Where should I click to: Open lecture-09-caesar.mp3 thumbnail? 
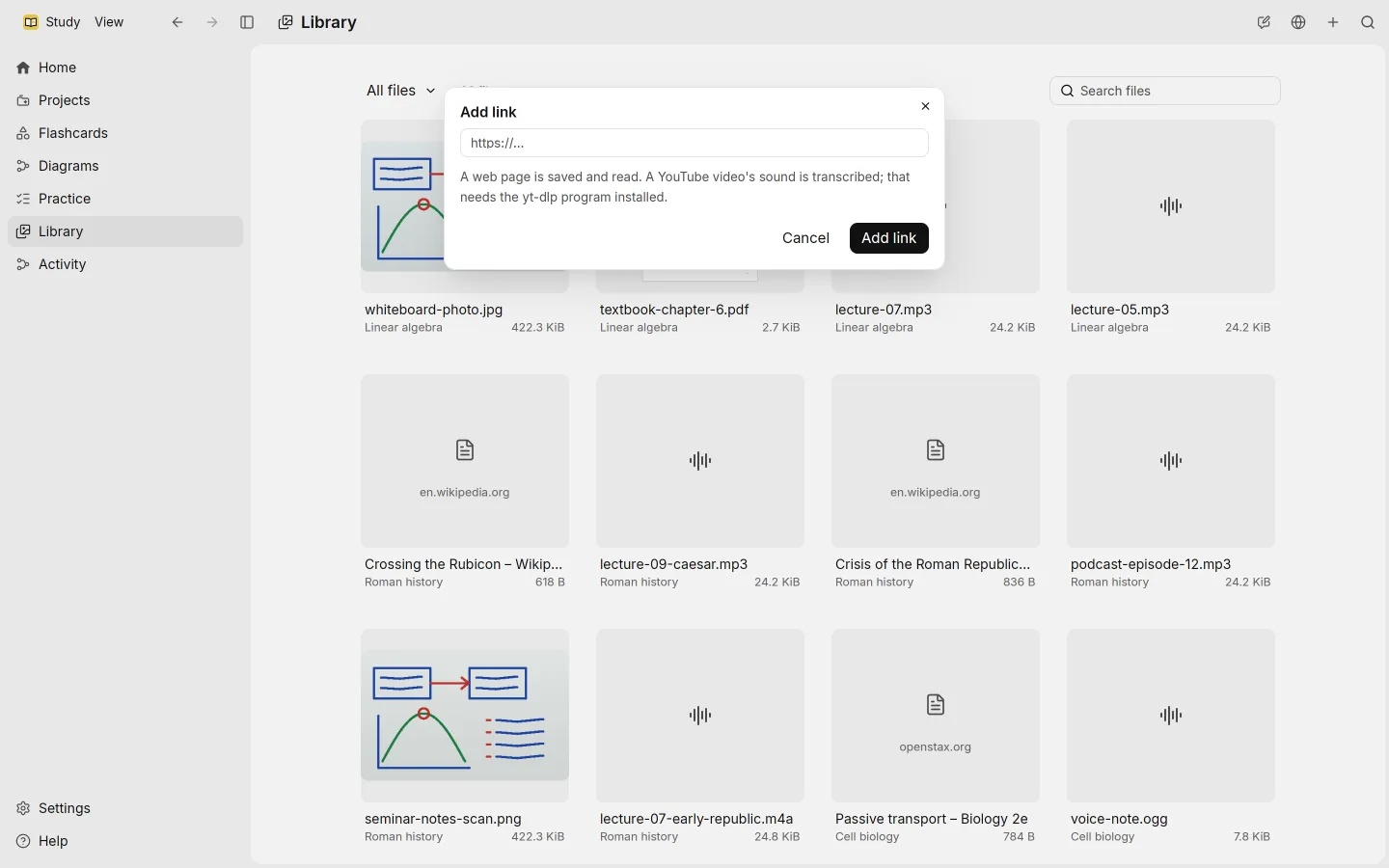[700, 461]
